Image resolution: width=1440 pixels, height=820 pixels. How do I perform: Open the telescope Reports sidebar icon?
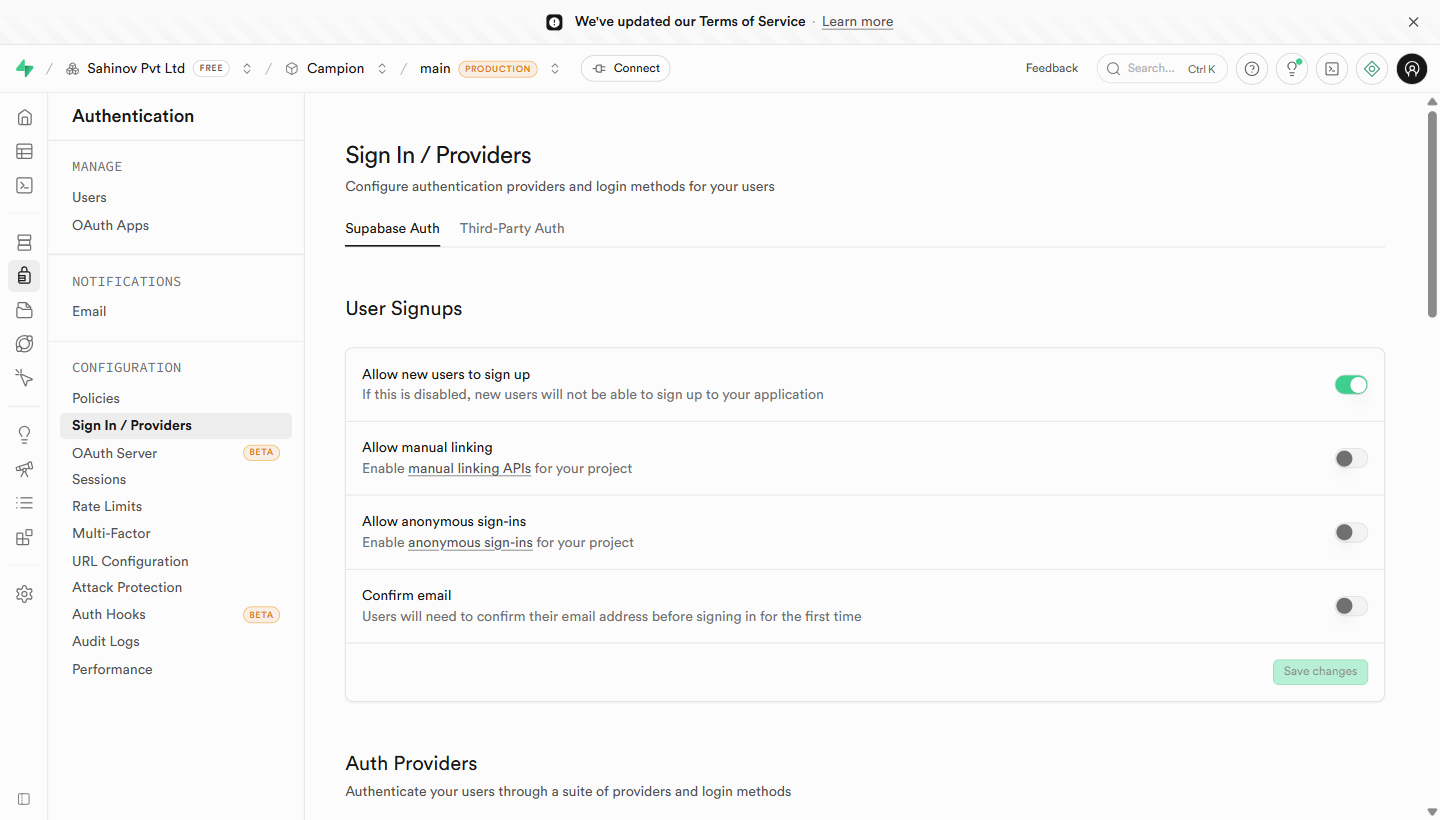pyautogui.click(x=24, y=469)
